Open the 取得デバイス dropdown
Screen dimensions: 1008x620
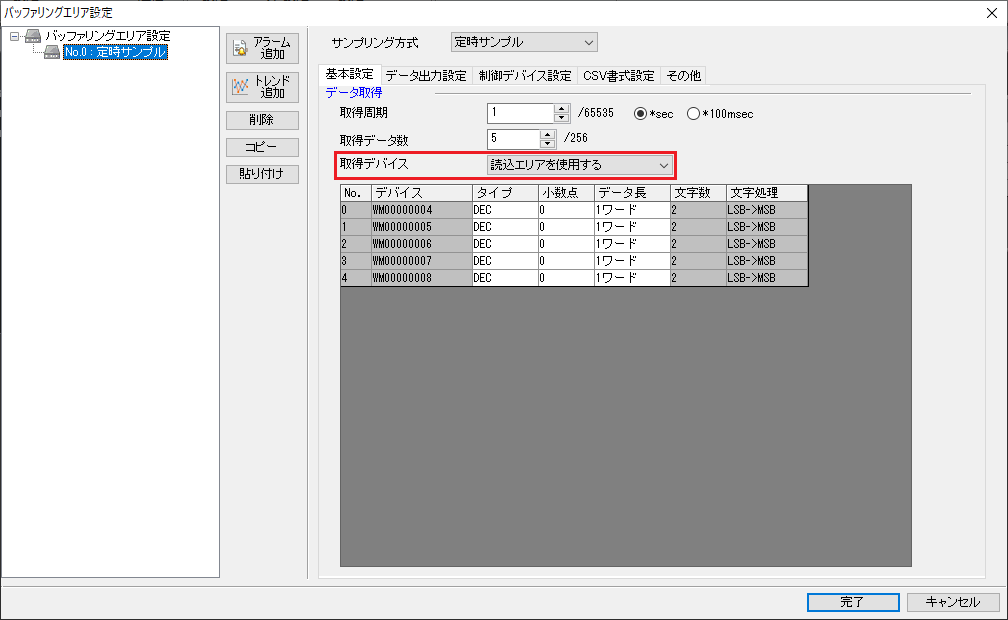[x=579, y=165]
